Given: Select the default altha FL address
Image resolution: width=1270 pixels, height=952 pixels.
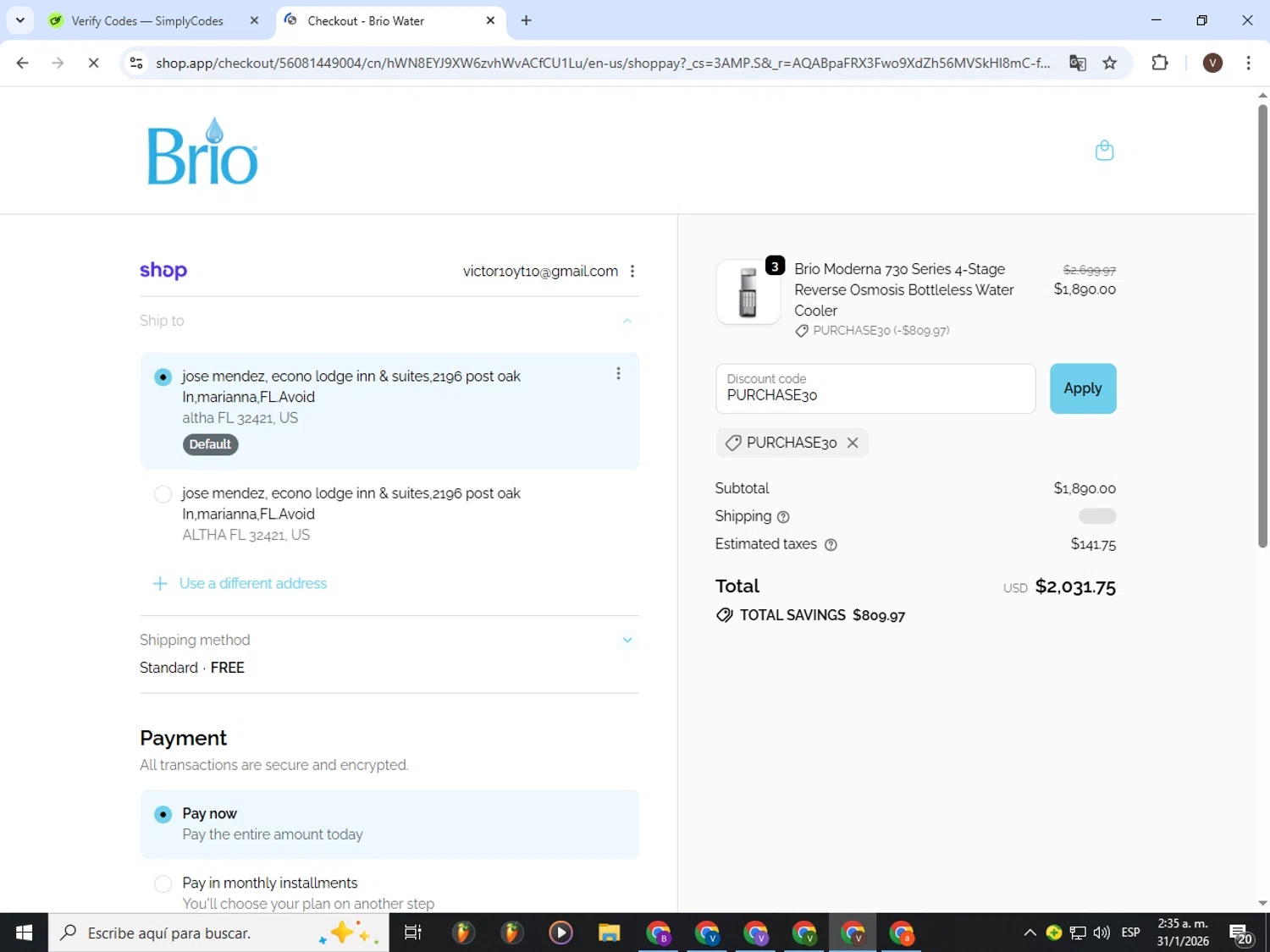Looking at the screenshot, I should (x=163, y=377).
